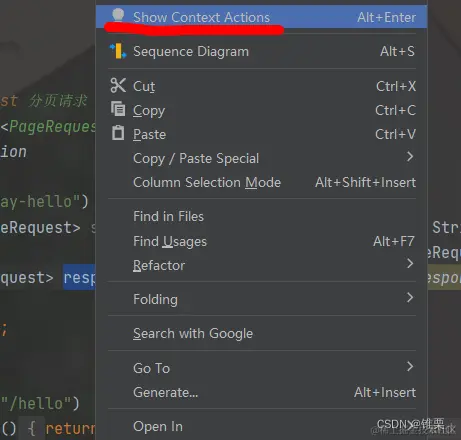Select Find Usages entry
The height and width of the screenshot is (440, 461).
261,241
